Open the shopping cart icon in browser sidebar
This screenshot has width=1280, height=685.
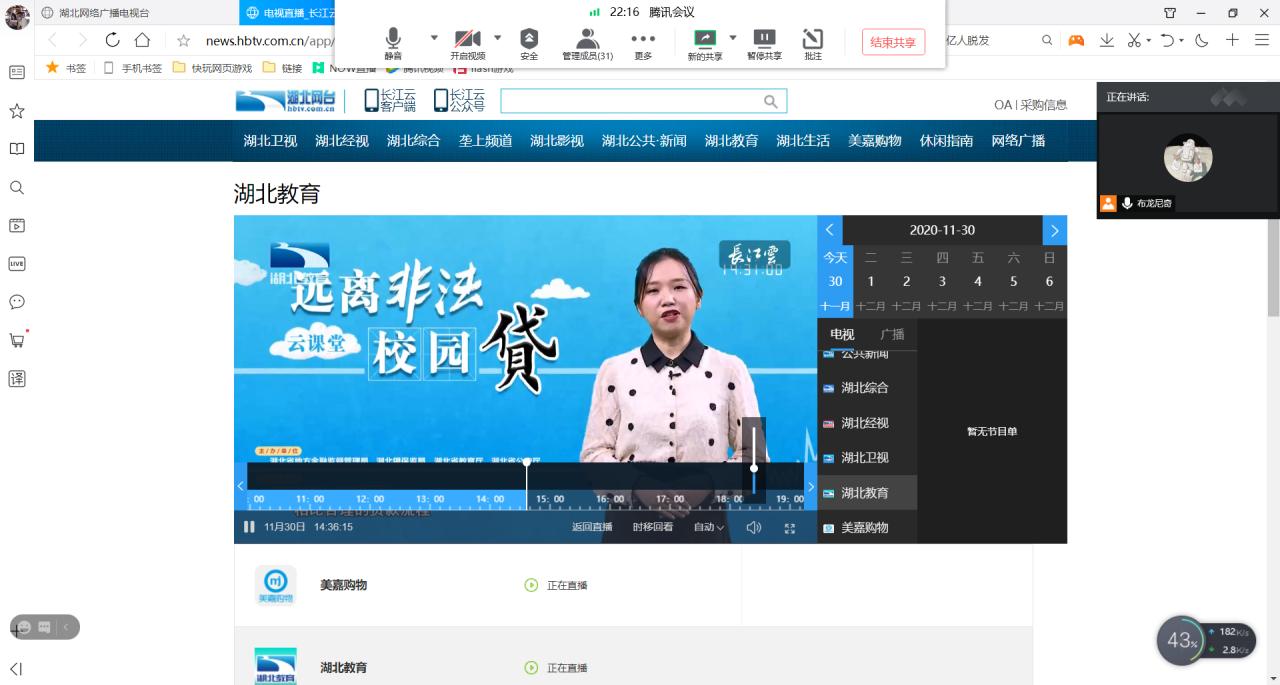17,340
